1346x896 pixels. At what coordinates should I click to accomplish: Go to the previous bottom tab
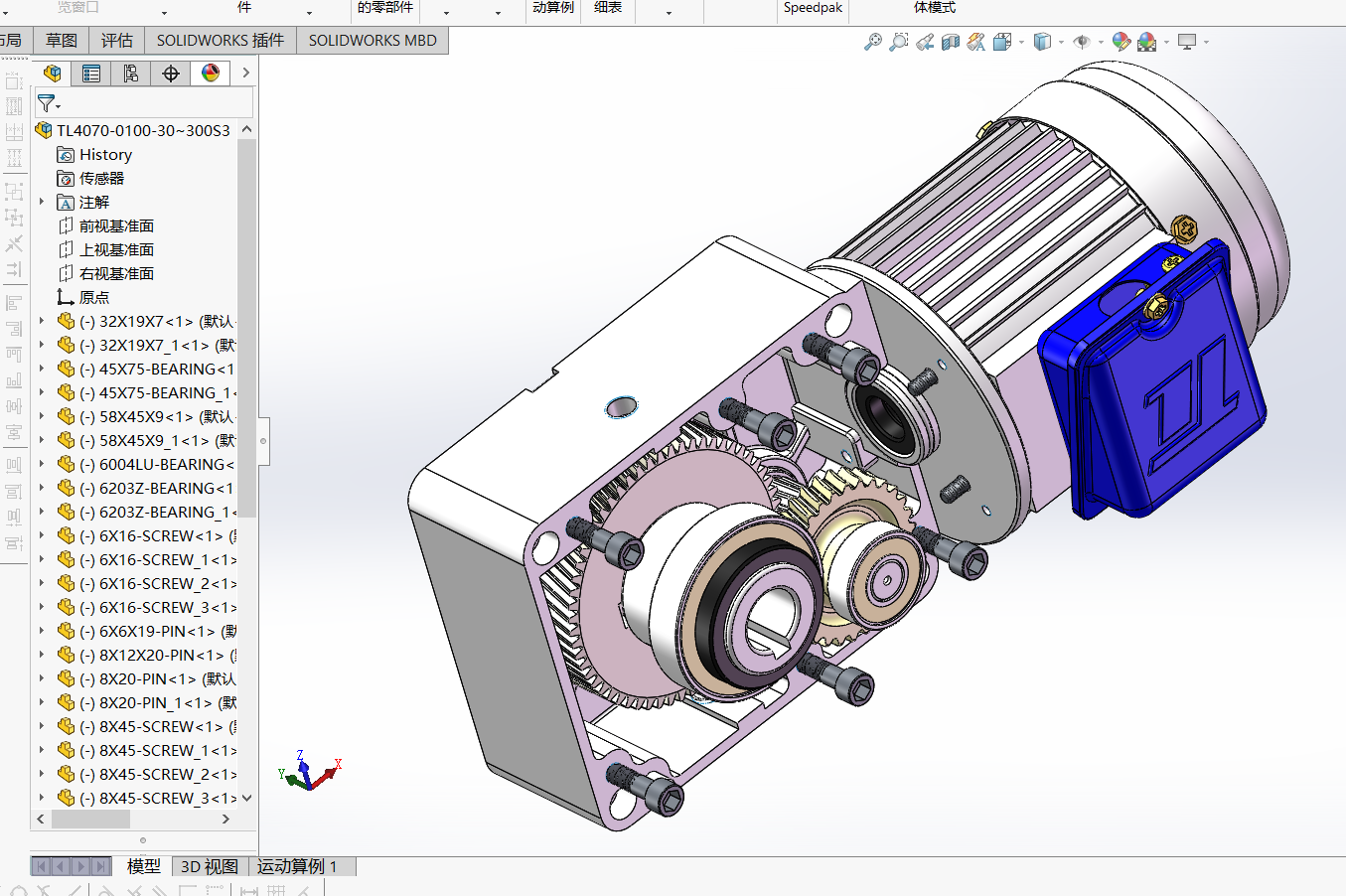tap(61, 866)
